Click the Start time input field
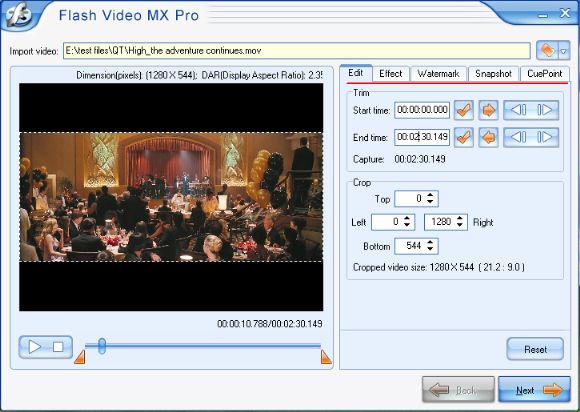 422,110
